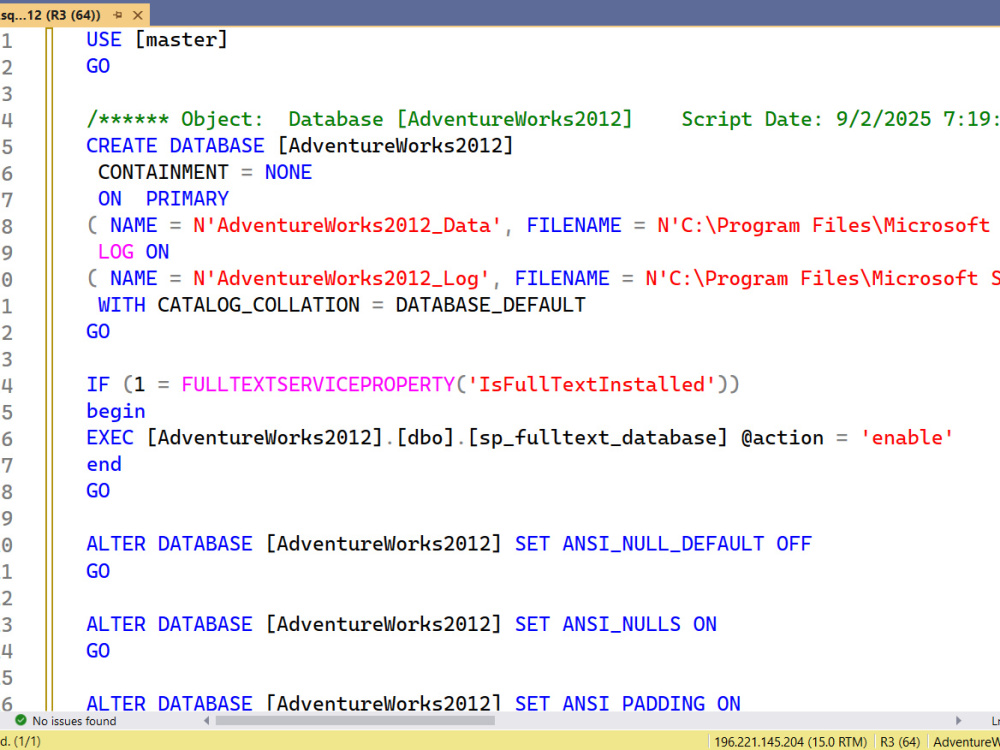Viewport: 1000px width, 750px height.
Task: Click the R3 (64) login status entry
Action: coord(899,742)
